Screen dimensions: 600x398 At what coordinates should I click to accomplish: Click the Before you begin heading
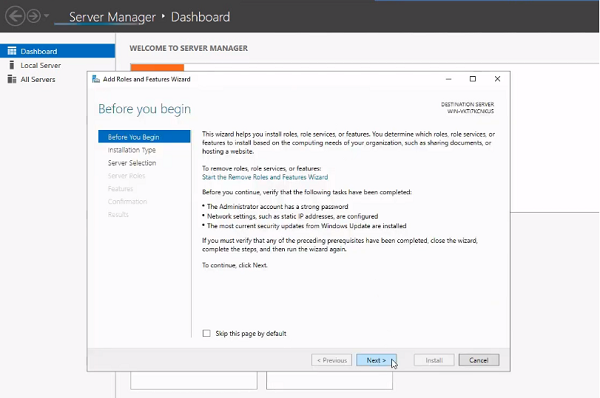point(145,109)
